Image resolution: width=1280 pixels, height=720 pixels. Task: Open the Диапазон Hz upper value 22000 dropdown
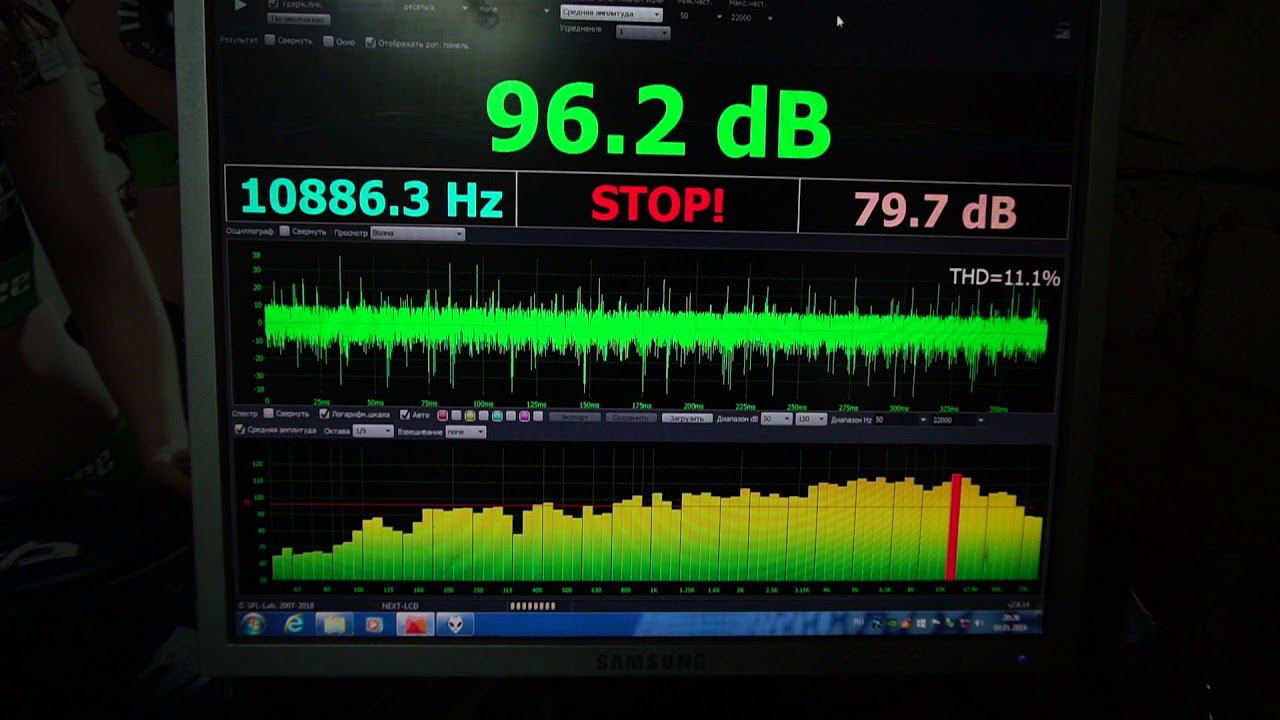tap(958, 420)
